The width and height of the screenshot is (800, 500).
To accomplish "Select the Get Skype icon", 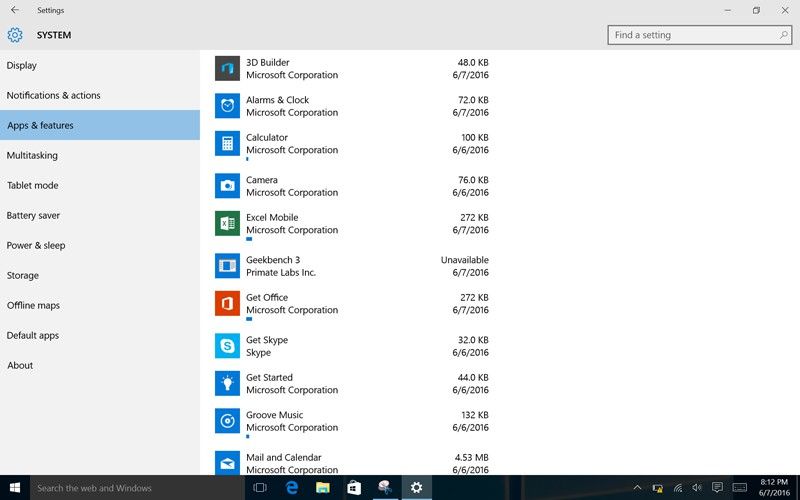I will coord(227,346).
